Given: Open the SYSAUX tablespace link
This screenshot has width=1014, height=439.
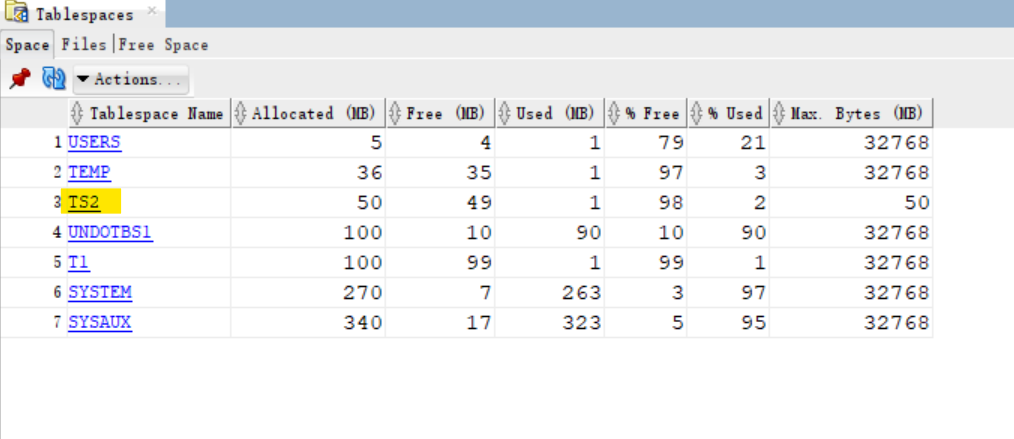Looking at the screenshot, I should coord(100,322).
